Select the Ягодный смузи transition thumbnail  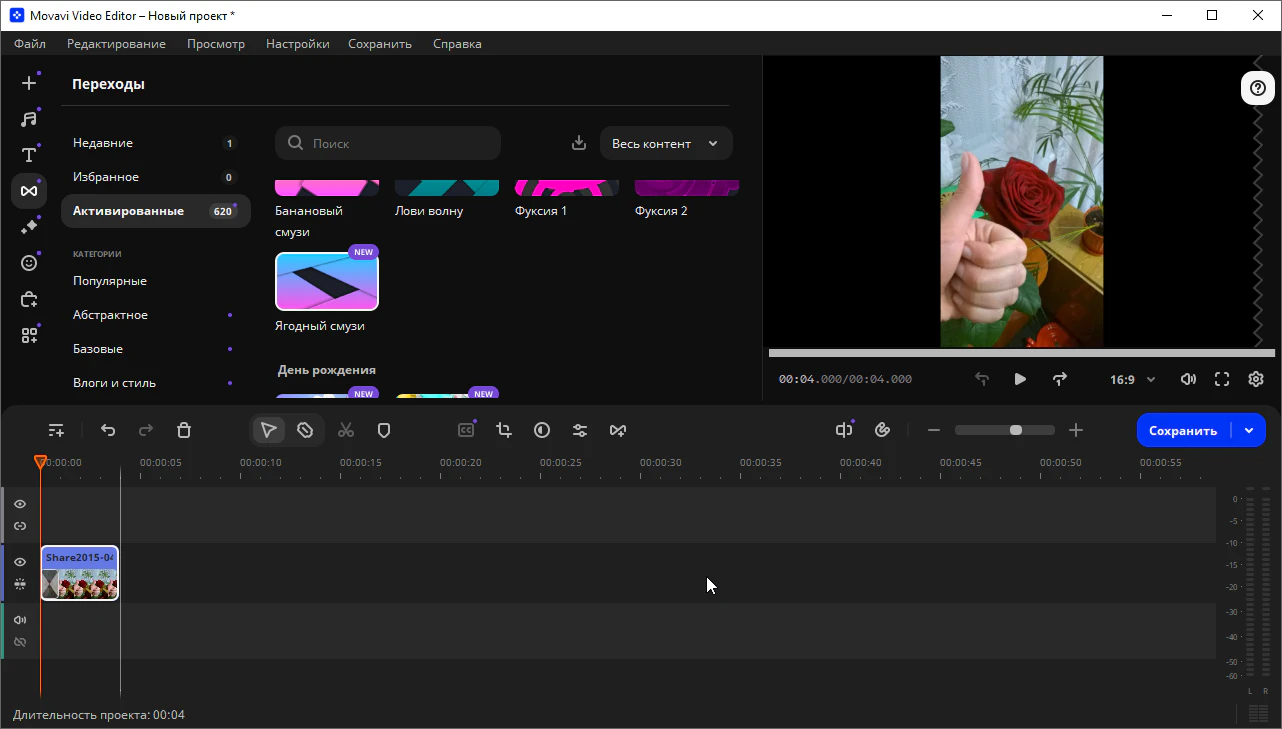327,282
